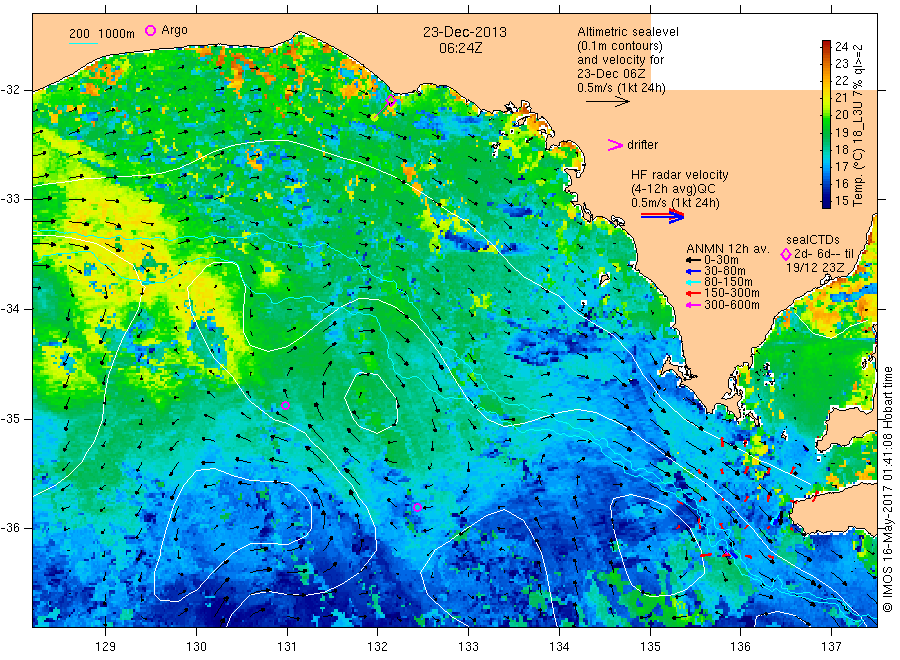Screen dimensions: 900x660
Task: Click the red and blue HF radar arrow
Action: [x=662, y=216]
